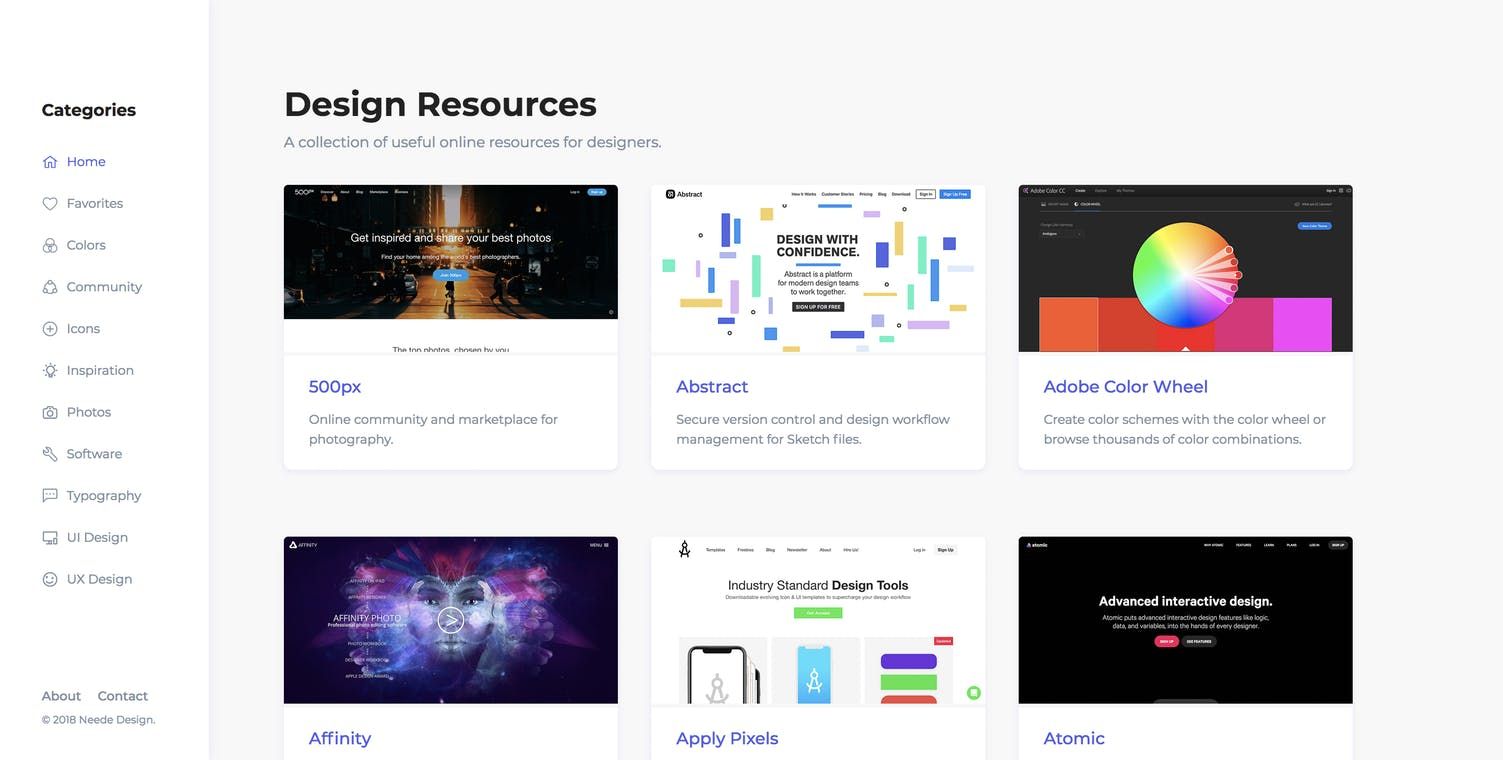
Task: Click the Contact link
Action: (122, 695)
